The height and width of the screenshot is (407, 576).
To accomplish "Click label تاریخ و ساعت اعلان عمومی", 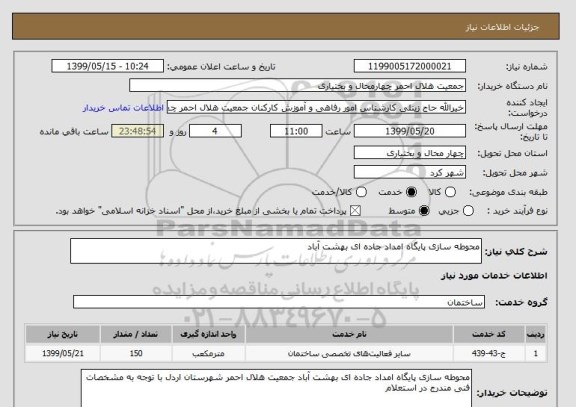I will (x=221, y=67).
